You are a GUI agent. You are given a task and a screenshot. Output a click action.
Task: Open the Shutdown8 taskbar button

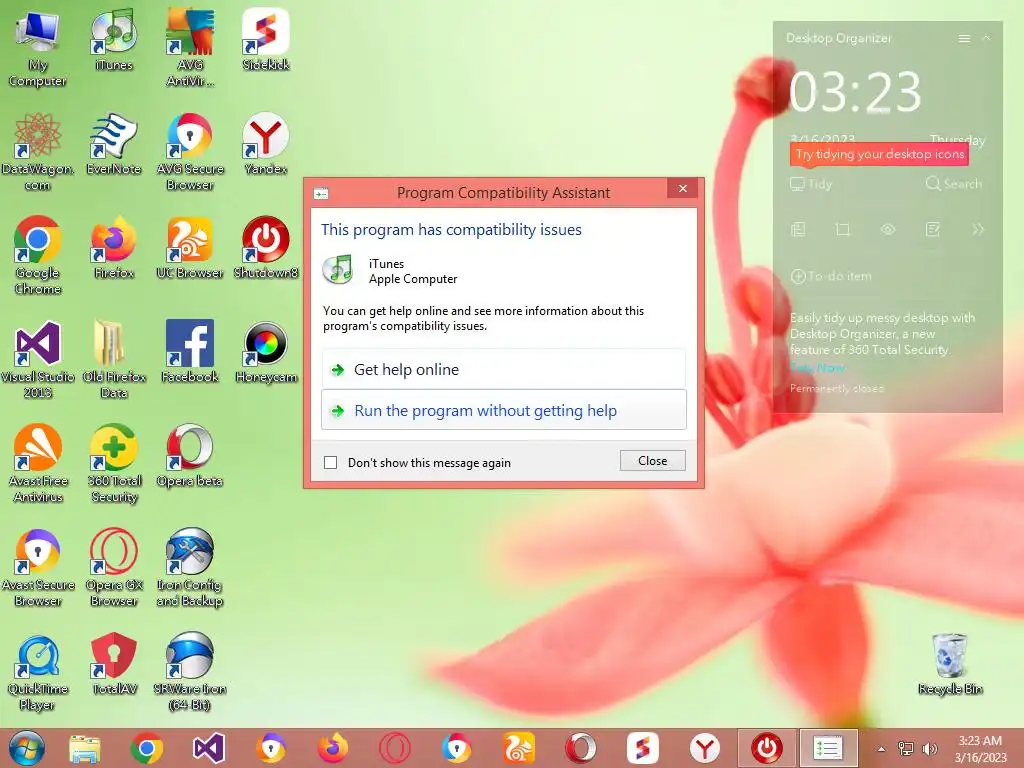coord(767,748)
